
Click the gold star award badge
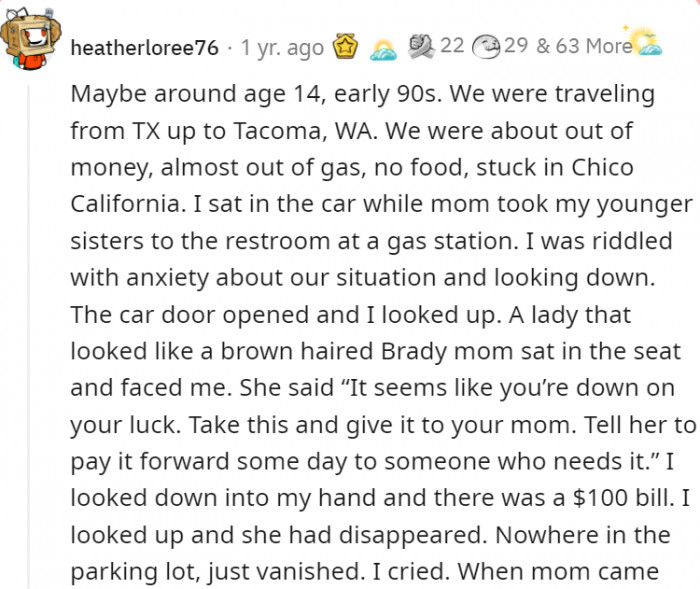click(x=346, y=46)
